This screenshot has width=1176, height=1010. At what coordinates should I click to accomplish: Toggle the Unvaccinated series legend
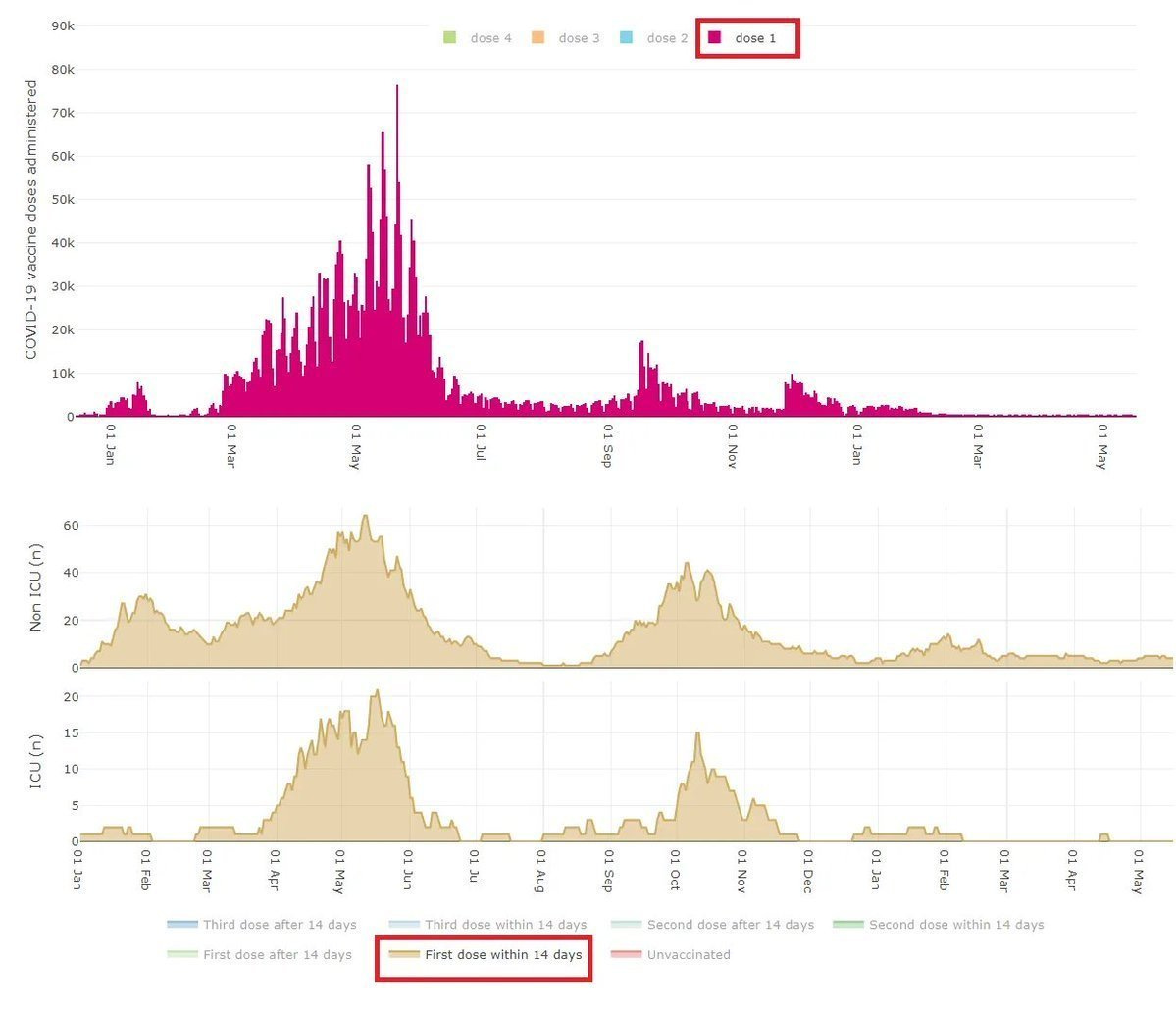[x=671, y=954]
